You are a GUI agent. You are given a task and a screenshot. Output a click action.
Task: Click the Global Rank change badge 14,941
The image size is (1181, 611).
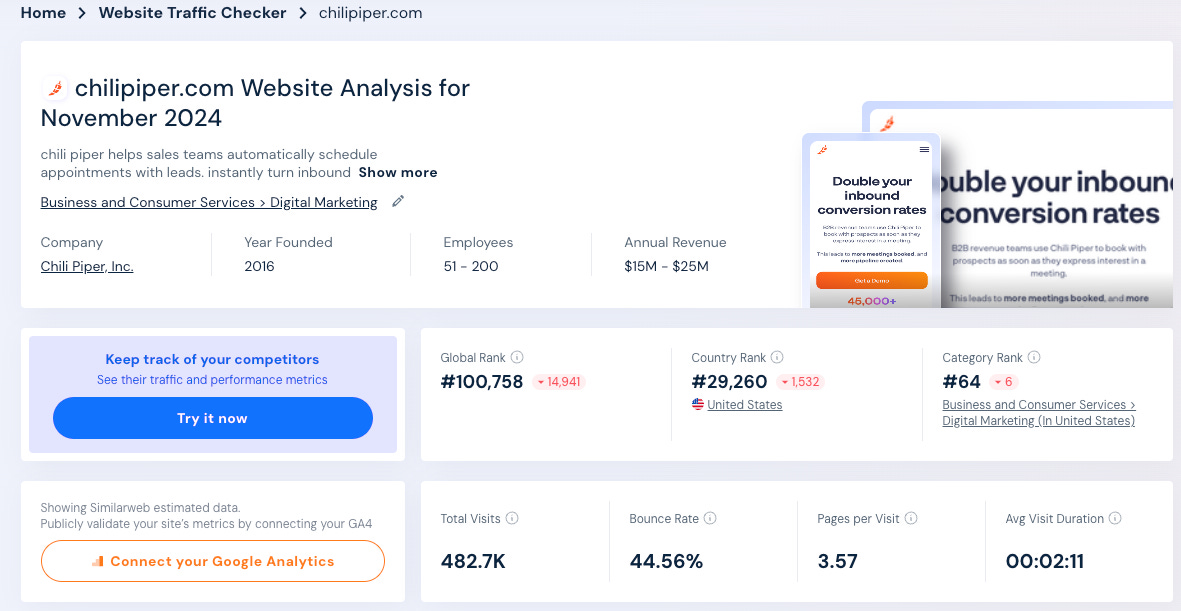(x=559, y=382)
